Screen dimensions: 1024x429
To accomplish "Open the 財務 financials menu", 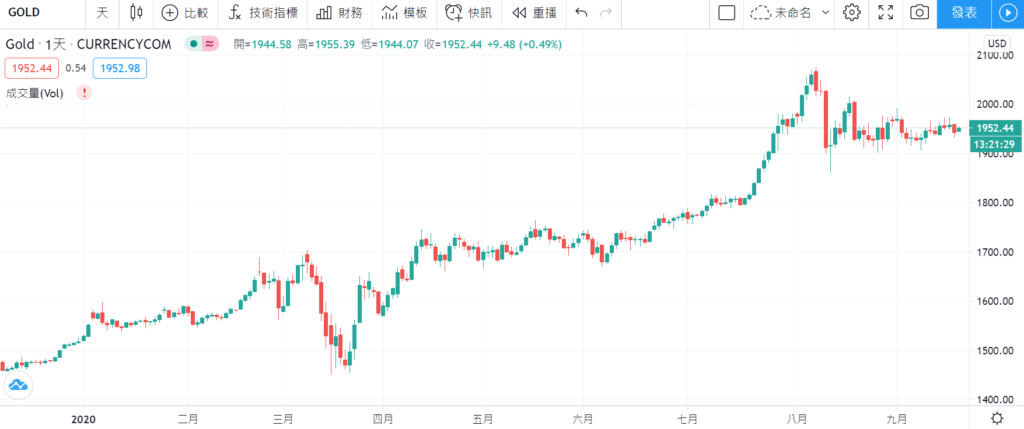I will [x=338, y=12].
